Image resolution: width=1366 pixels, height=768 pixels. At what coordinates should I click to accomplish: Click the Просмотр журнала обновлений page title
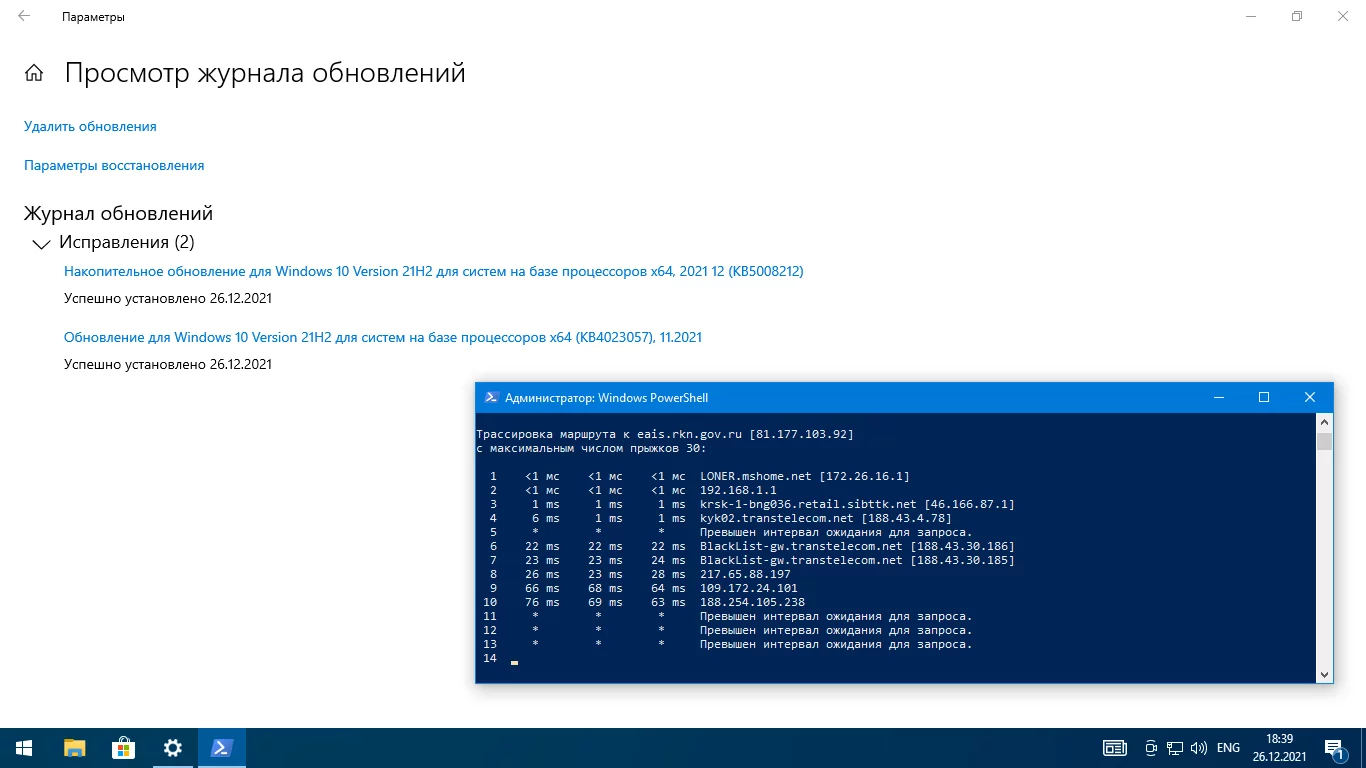pyautogui.click(x=265, y=73)
